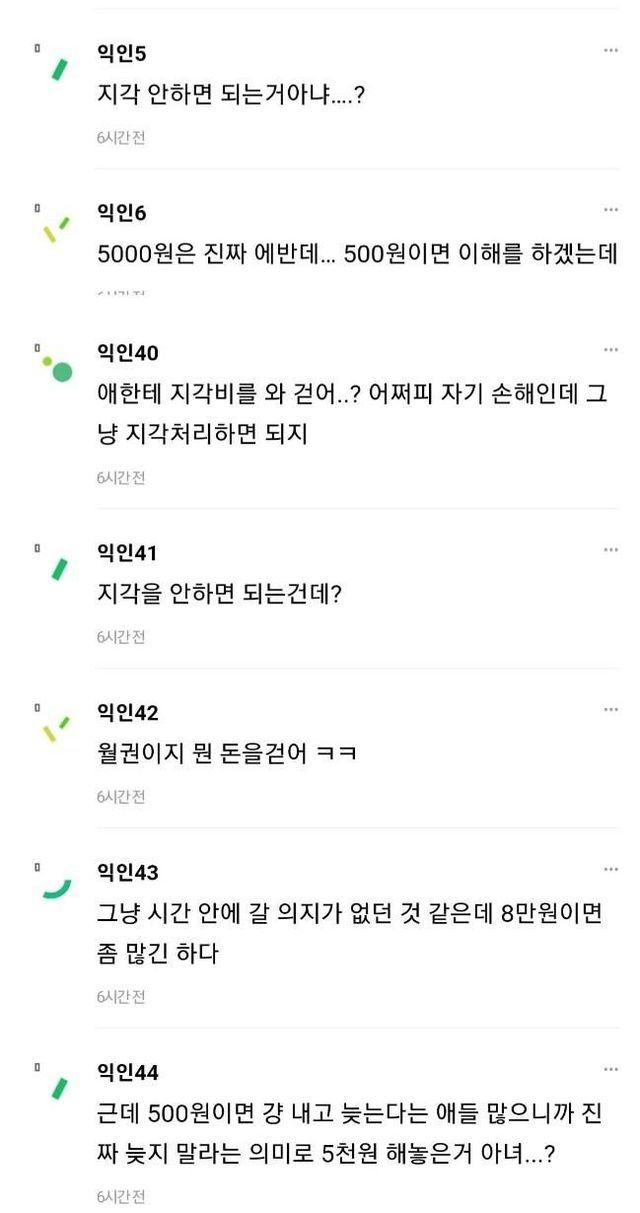This screenshot has width=640, height=1213.
Task: Tap username 익인40
Action: [127, 352]
